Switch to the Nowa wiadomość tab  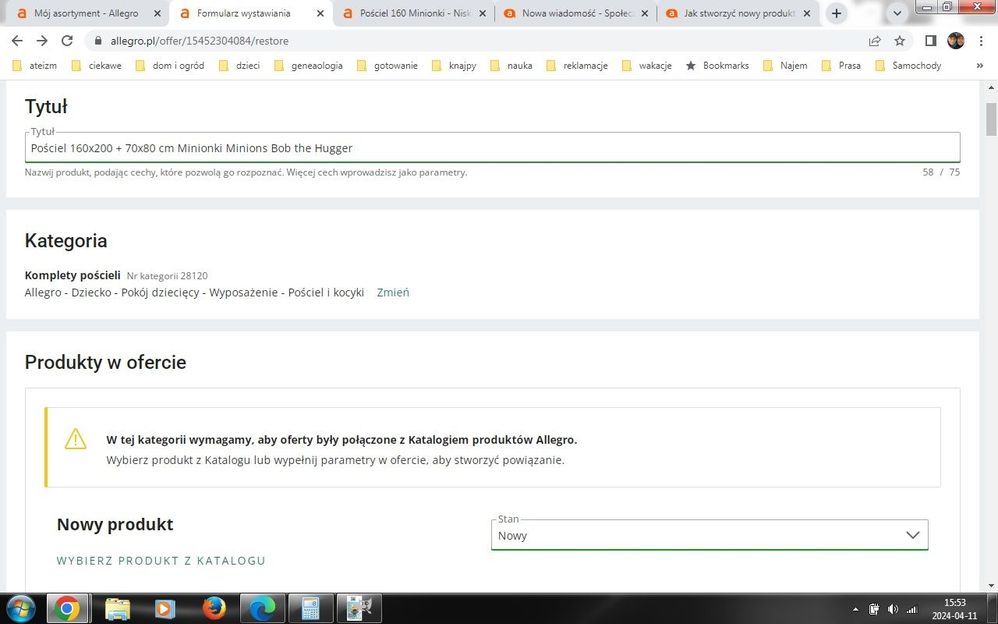(x=576, y=13)
